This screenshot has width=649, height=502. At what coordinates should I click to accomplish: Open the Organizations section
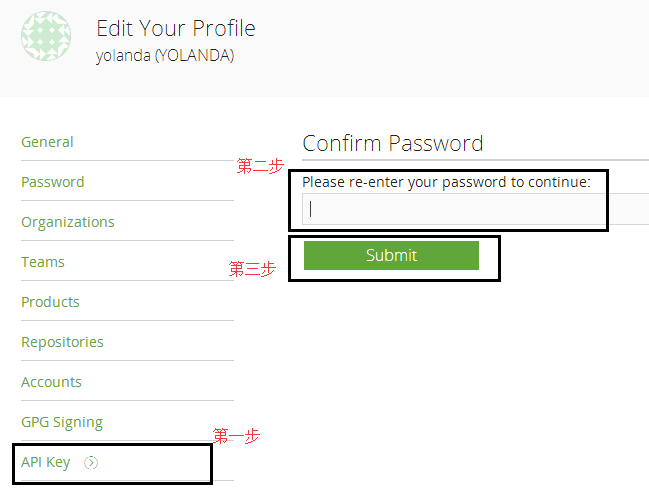[x=68, y=222]
